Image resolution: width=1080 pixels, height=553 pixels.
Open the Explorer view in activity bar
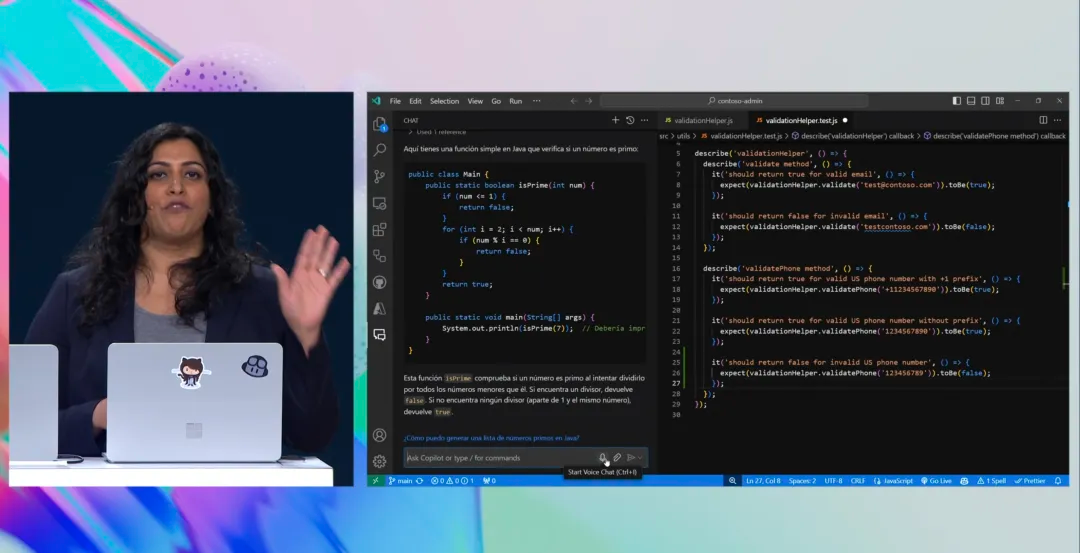[x=379, y=124]
